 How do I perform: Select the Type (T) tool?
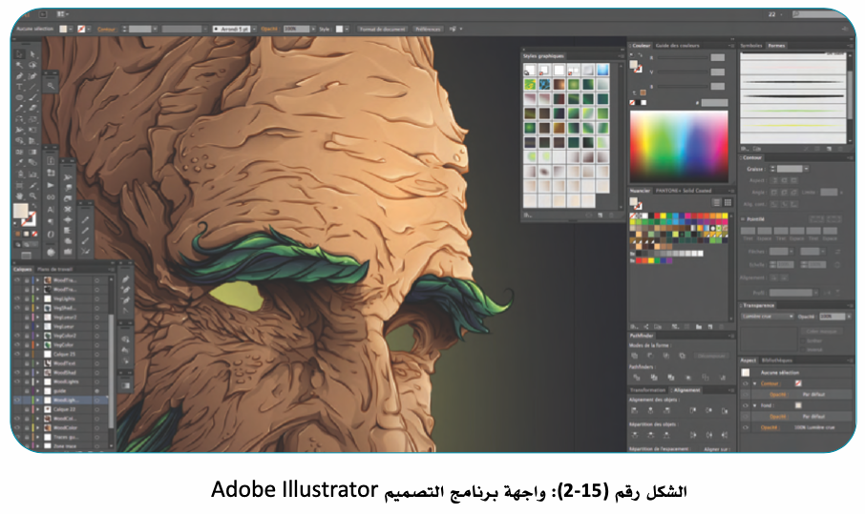[x=20, y=87]
